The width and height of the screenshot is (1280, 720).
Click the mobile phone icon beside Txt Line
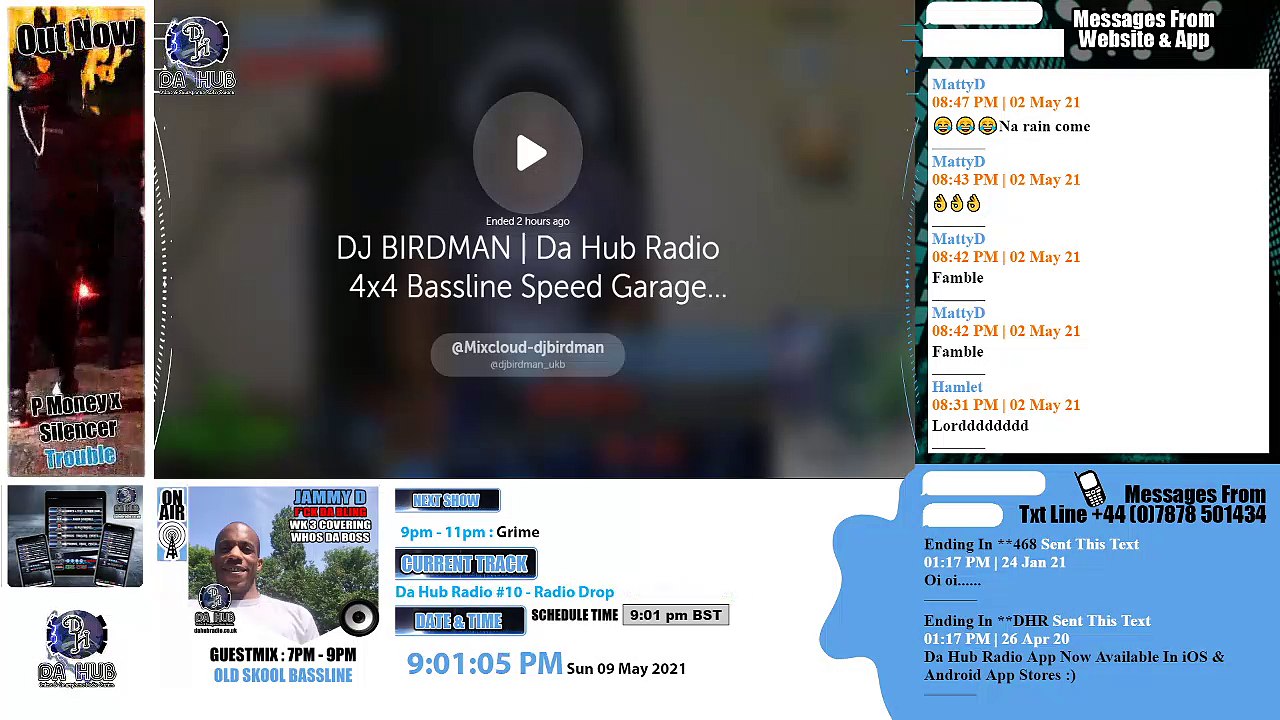pyautogui.click(x=1090, y=488)
